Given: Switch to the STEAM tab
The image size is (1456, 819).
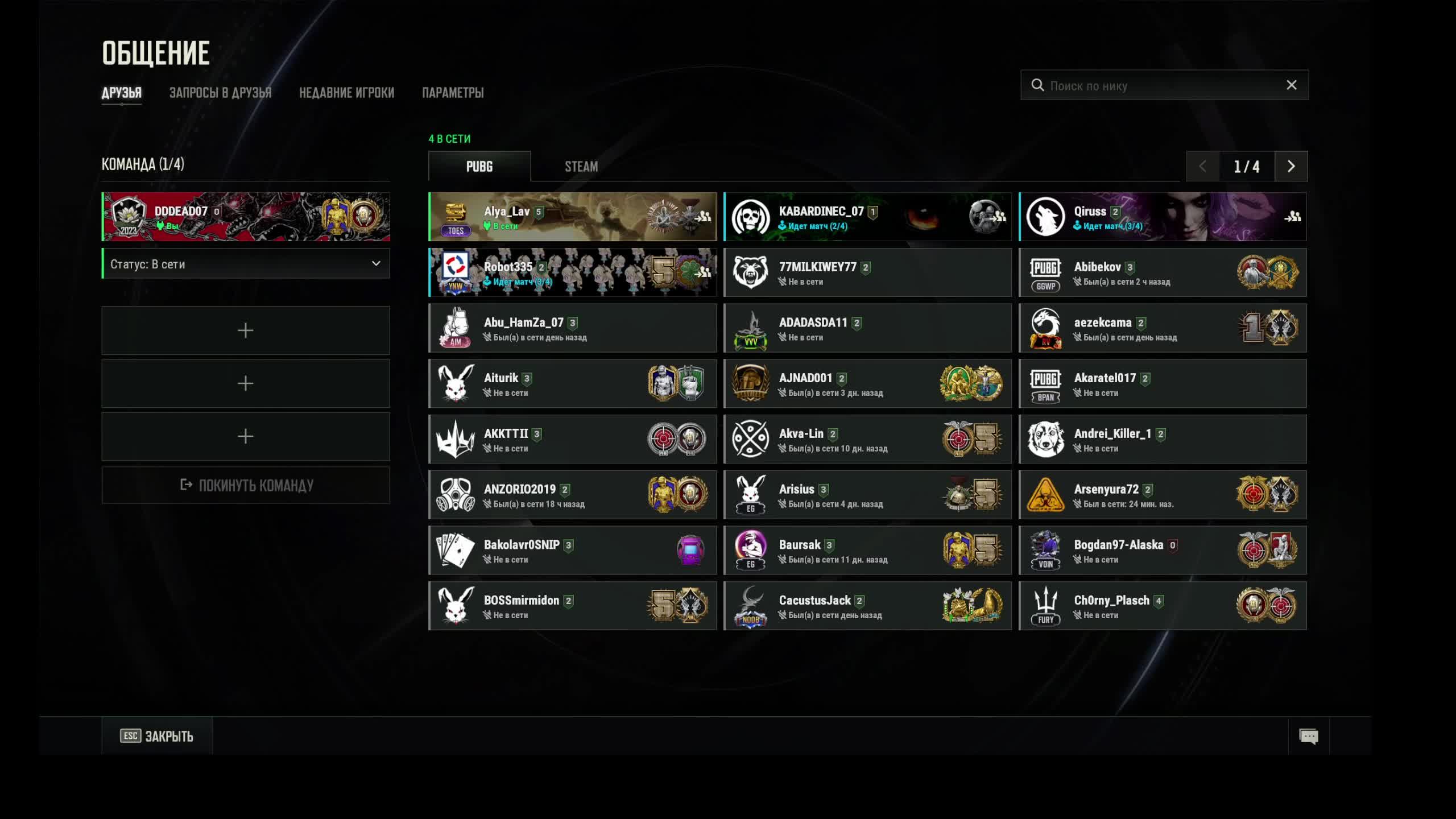Looking at the screenshot, I should [x=581, y=167].
